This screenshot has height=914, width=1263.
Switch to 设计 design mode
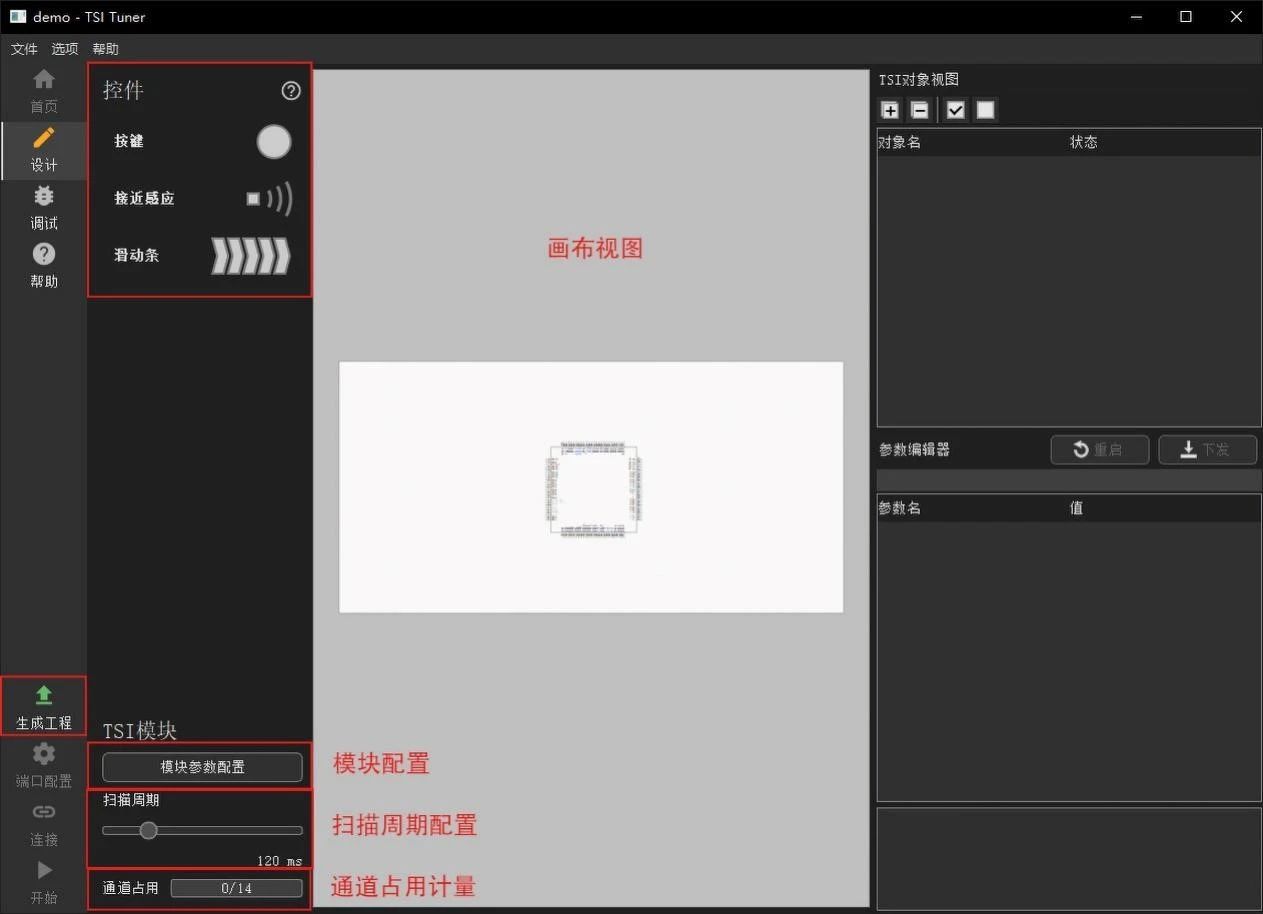(44, 140)
